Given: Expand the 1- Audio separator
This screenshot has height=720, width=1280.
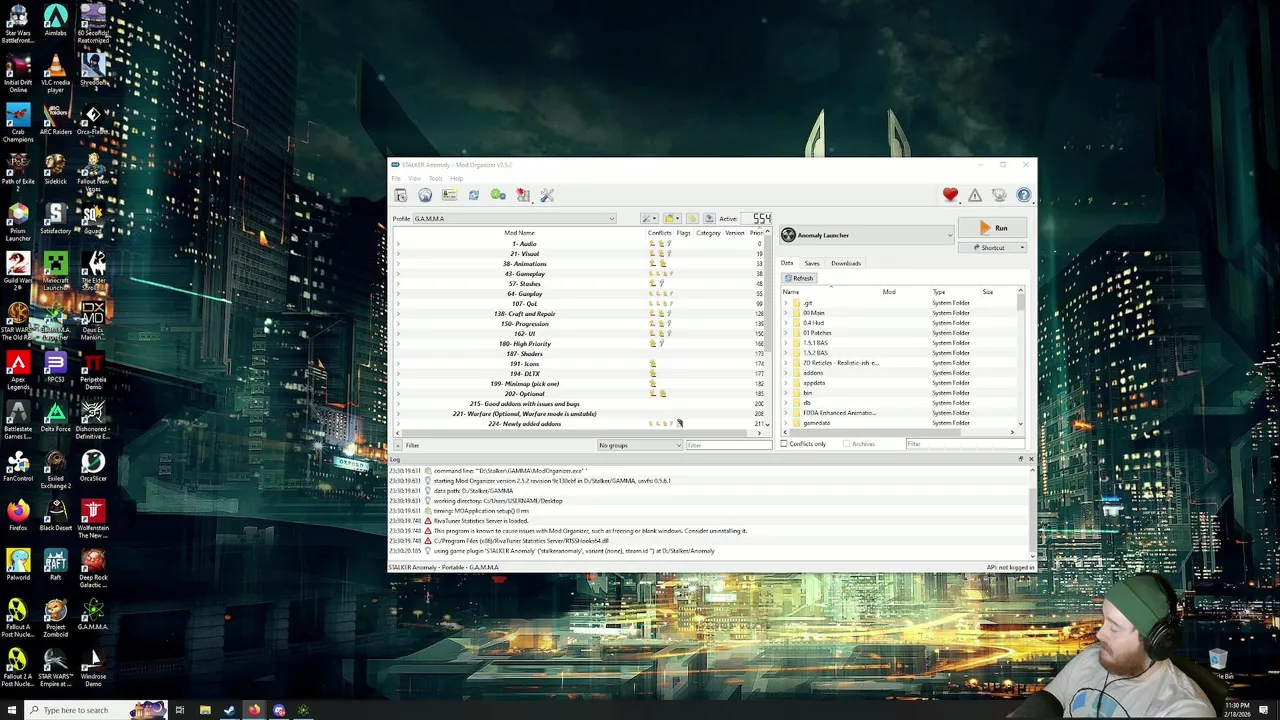Looking at the screenshot, I should point(398,244).
